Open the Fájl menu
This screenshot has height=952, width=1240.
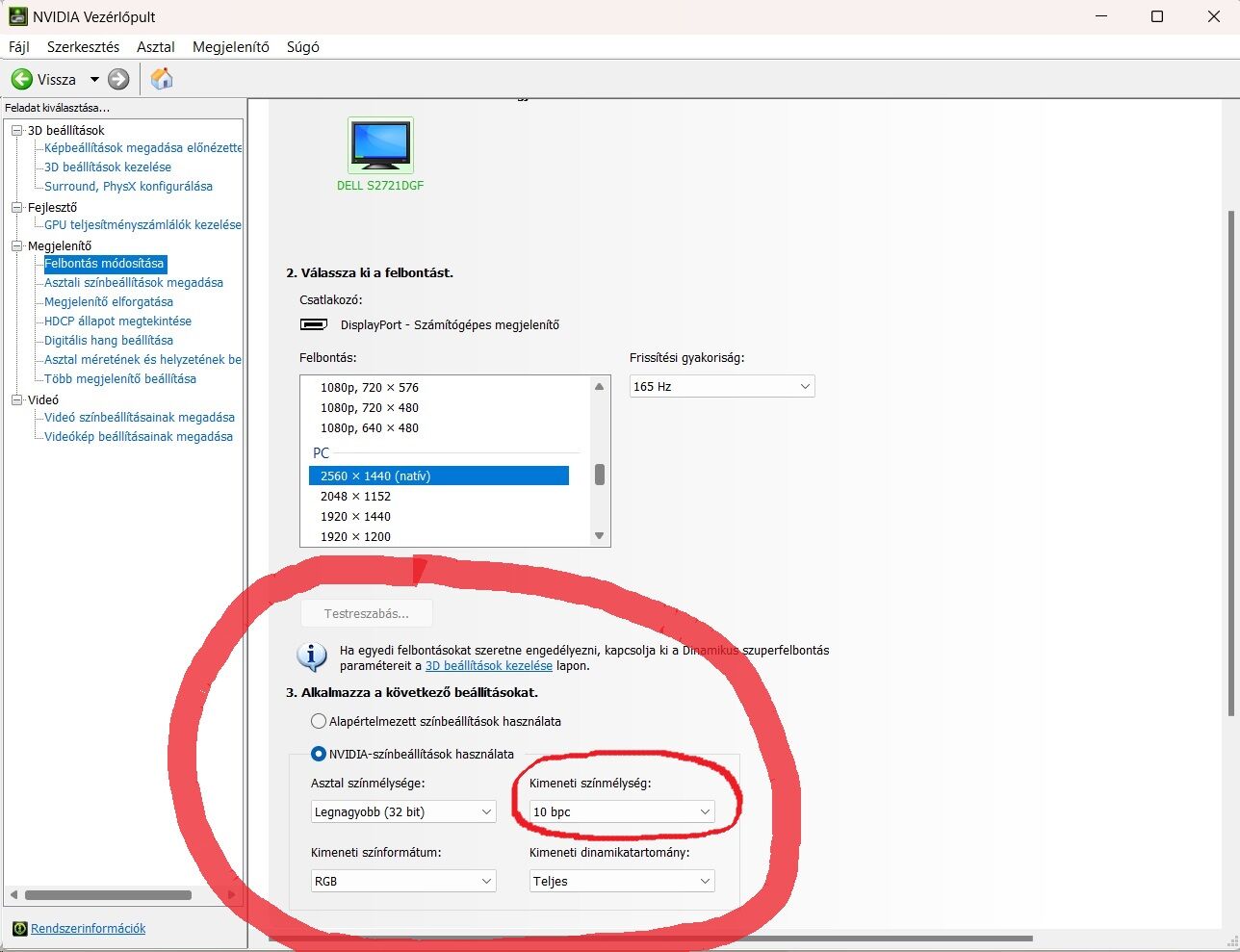point(19,46)
